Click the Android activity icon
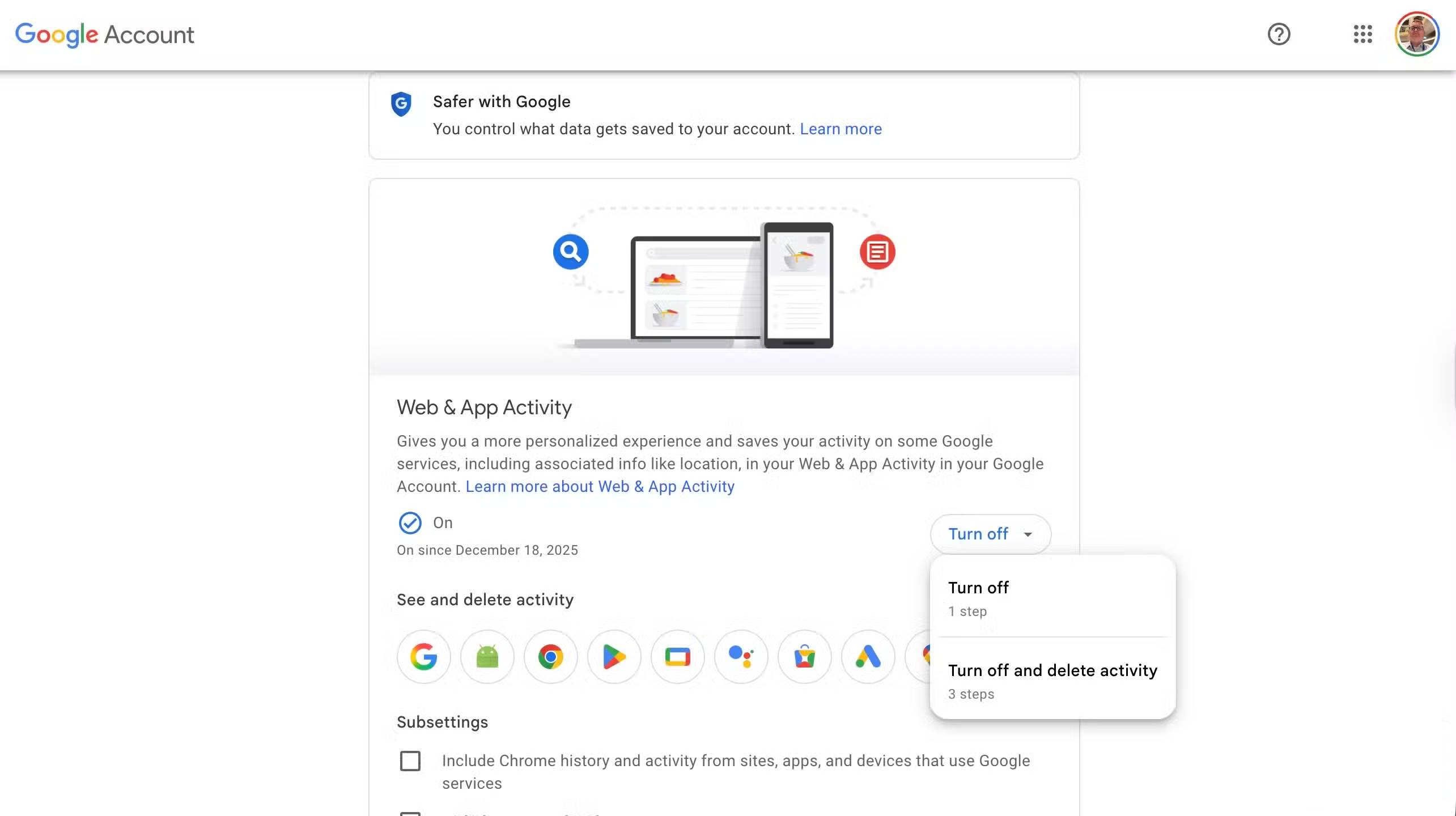This screenshot has height=816, width=1456. [x=487, y=656]
